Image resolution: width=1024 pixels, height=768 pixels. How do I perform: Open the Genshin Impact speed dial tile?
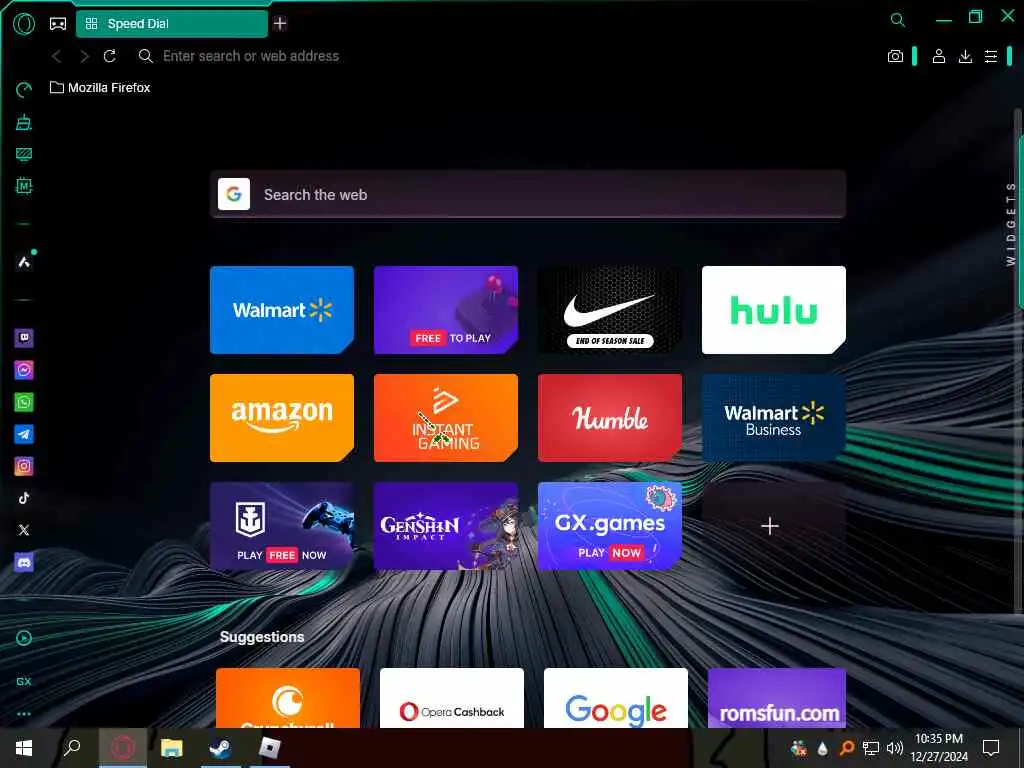[446, 526]
